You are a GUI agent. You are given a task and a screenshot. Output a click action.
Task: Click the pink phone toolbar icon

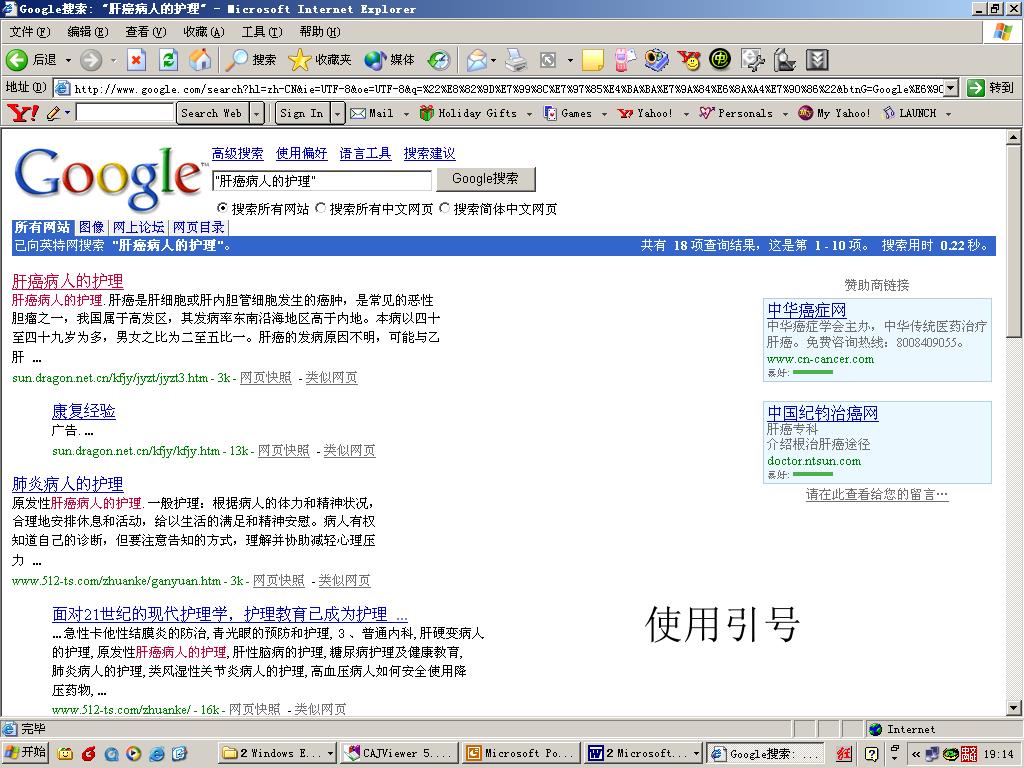coord(624,60)
